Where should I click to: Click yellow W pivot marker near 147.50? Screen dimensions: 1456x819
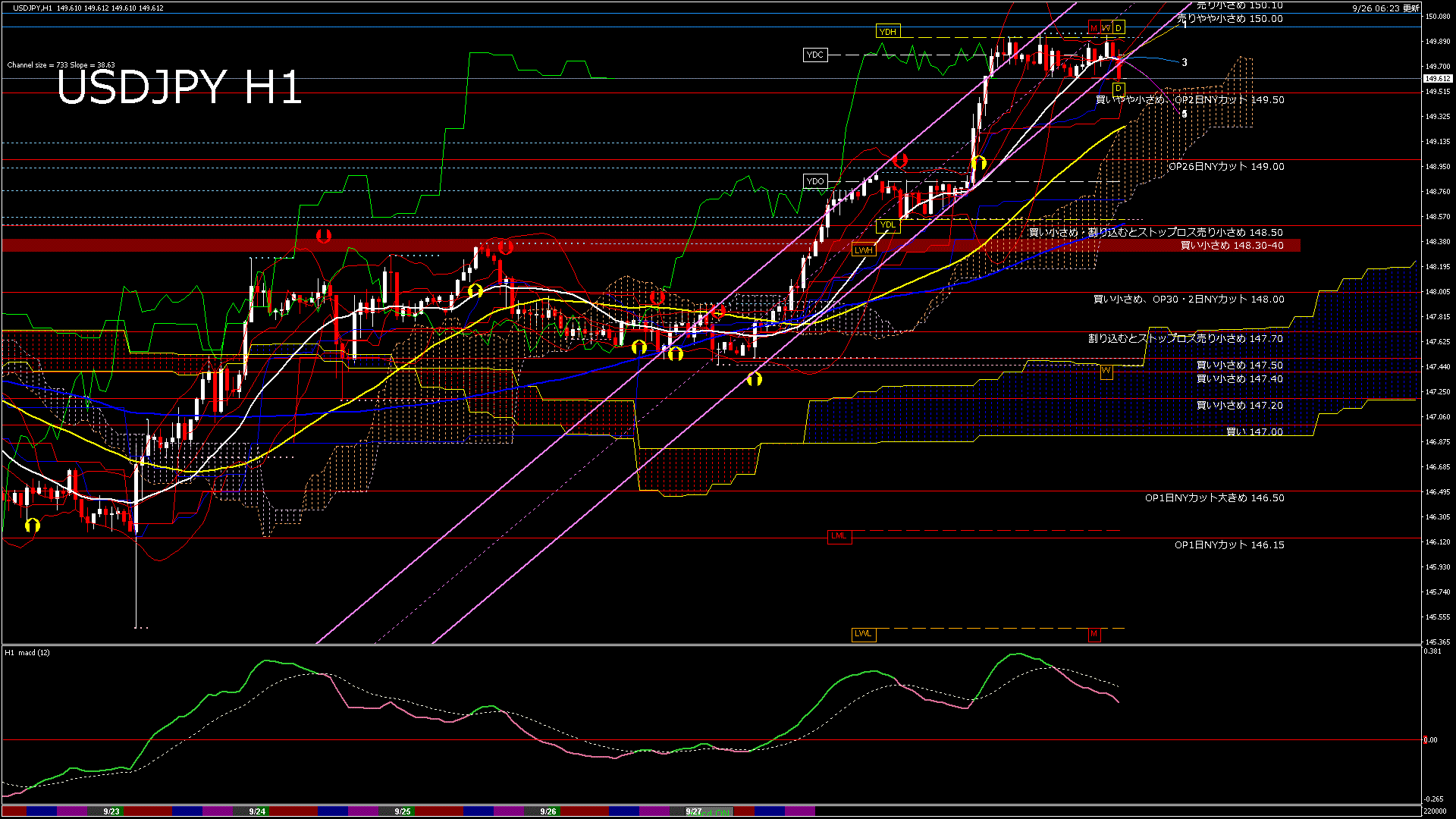click(x=1106, y=371)
